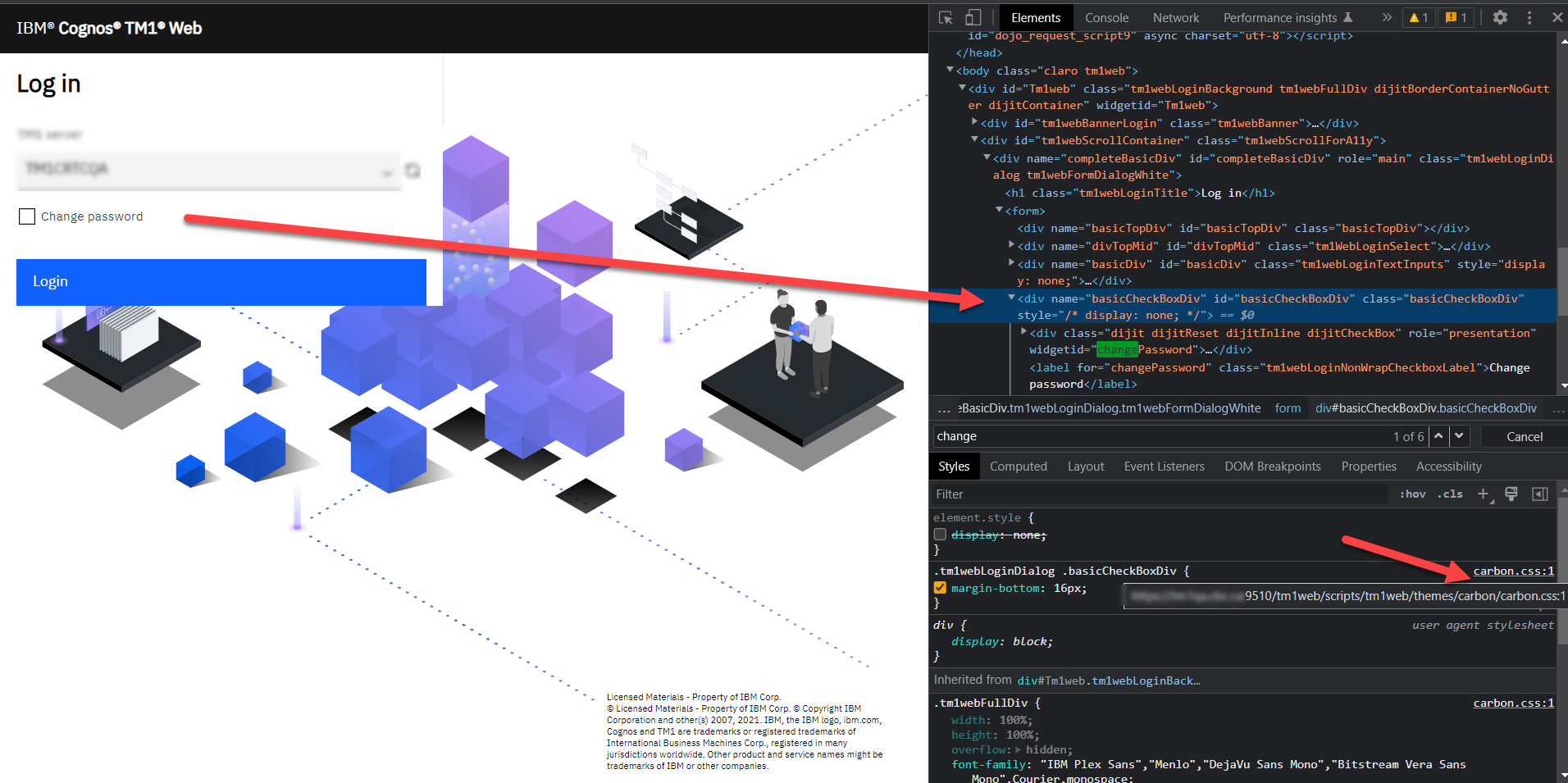The height and width of the screenshot is (783, 1568).
Task: Open carbon.css:1 link for tm1webFullDiv rule
Action: pos(1513,703)
